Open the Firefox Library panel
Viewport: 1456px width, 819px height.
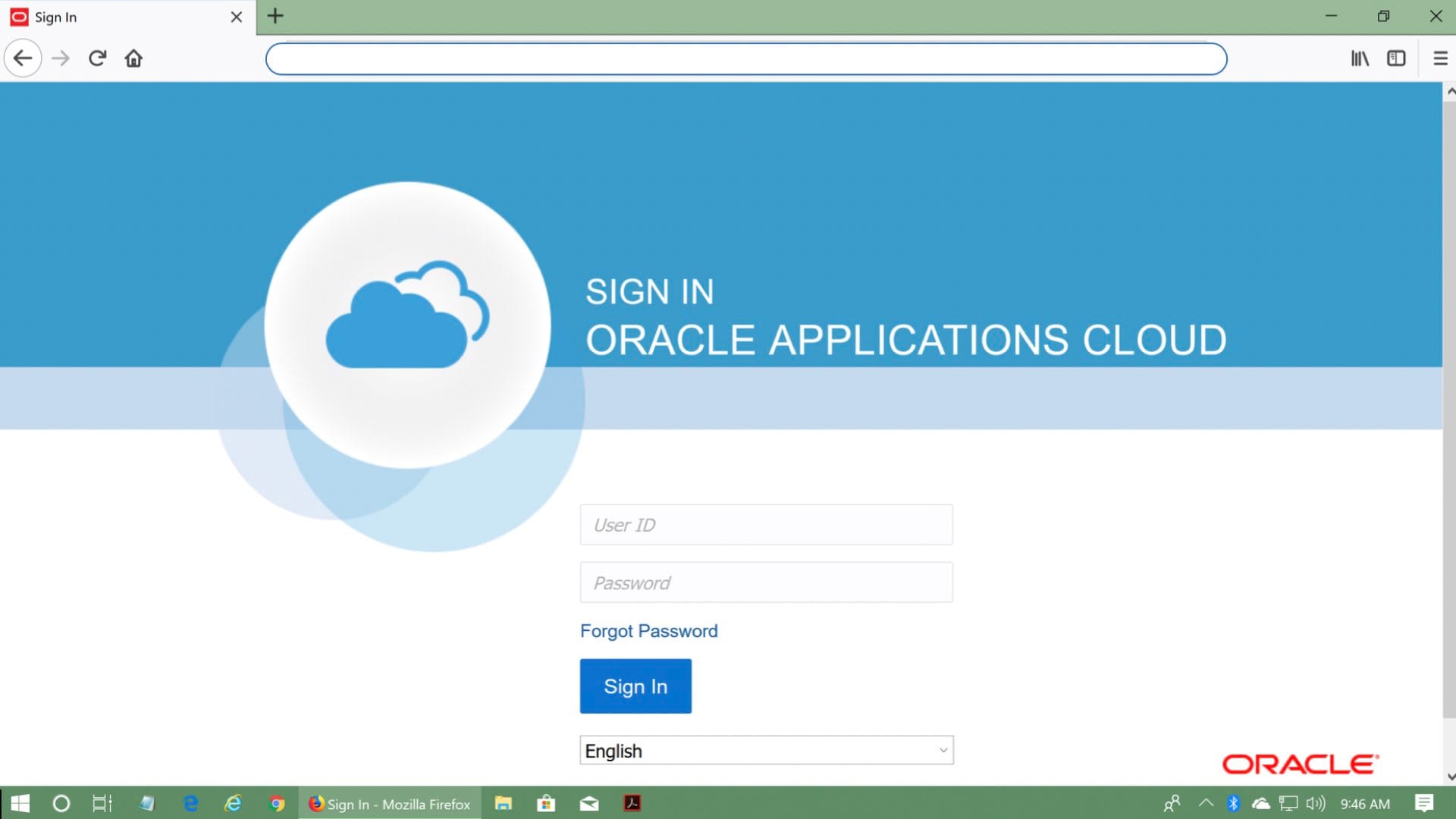click(1360, 58)
